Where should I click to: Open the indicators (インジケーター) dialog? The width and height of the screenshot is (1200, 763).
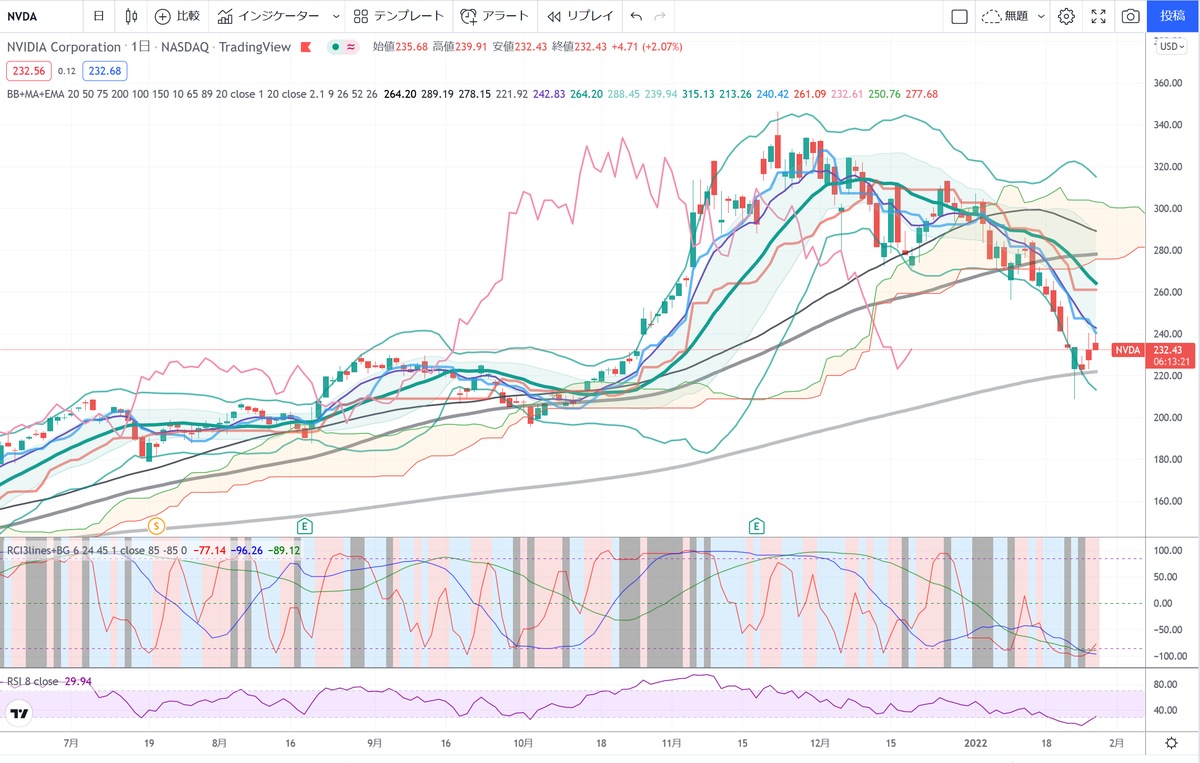tap(269, 16)
